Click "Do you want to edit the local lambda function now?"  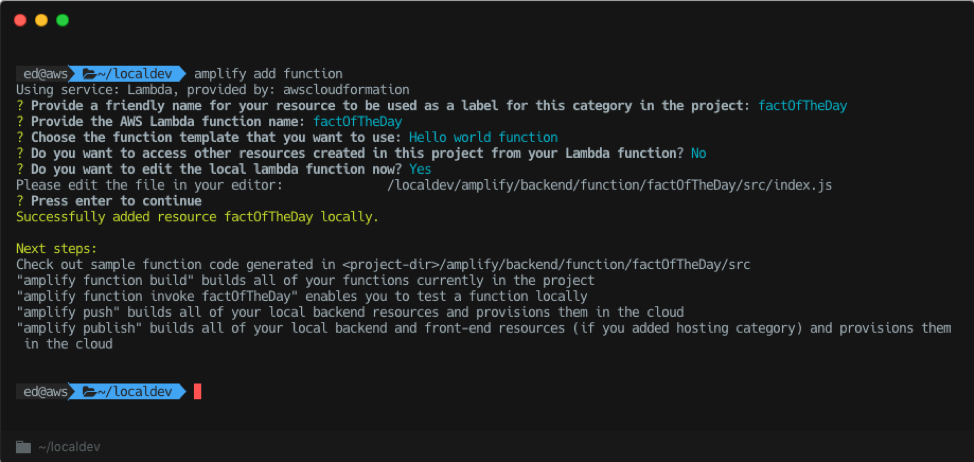216,169
